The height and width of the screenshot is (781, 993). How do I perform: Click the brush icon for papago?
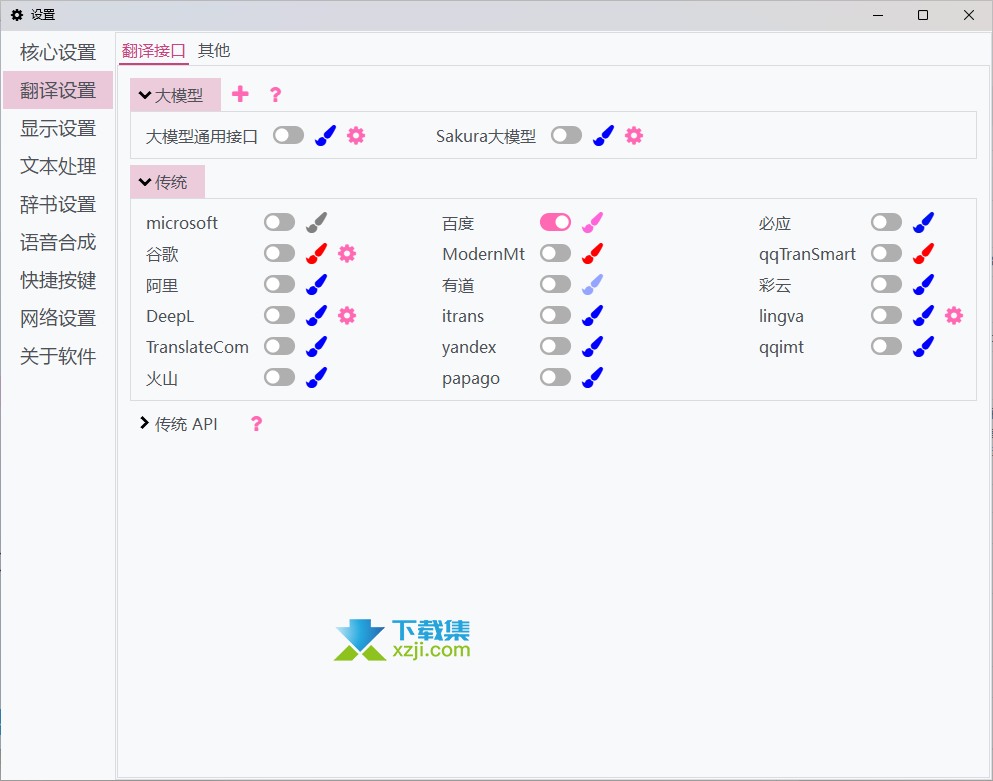(593, 378)
